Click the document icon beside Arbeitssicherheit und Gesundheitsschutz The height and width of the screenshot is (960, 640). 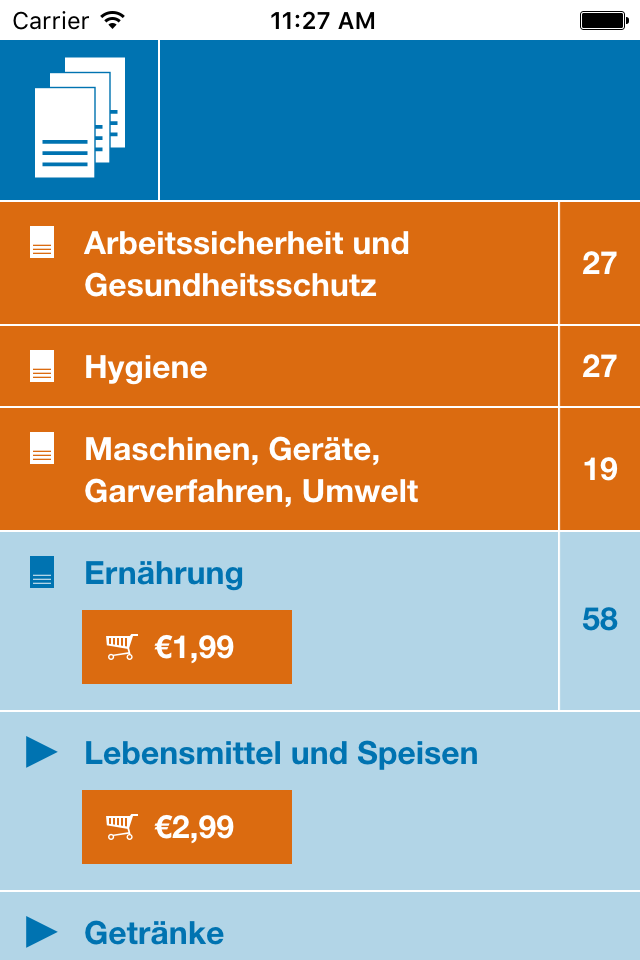[42, 242]
